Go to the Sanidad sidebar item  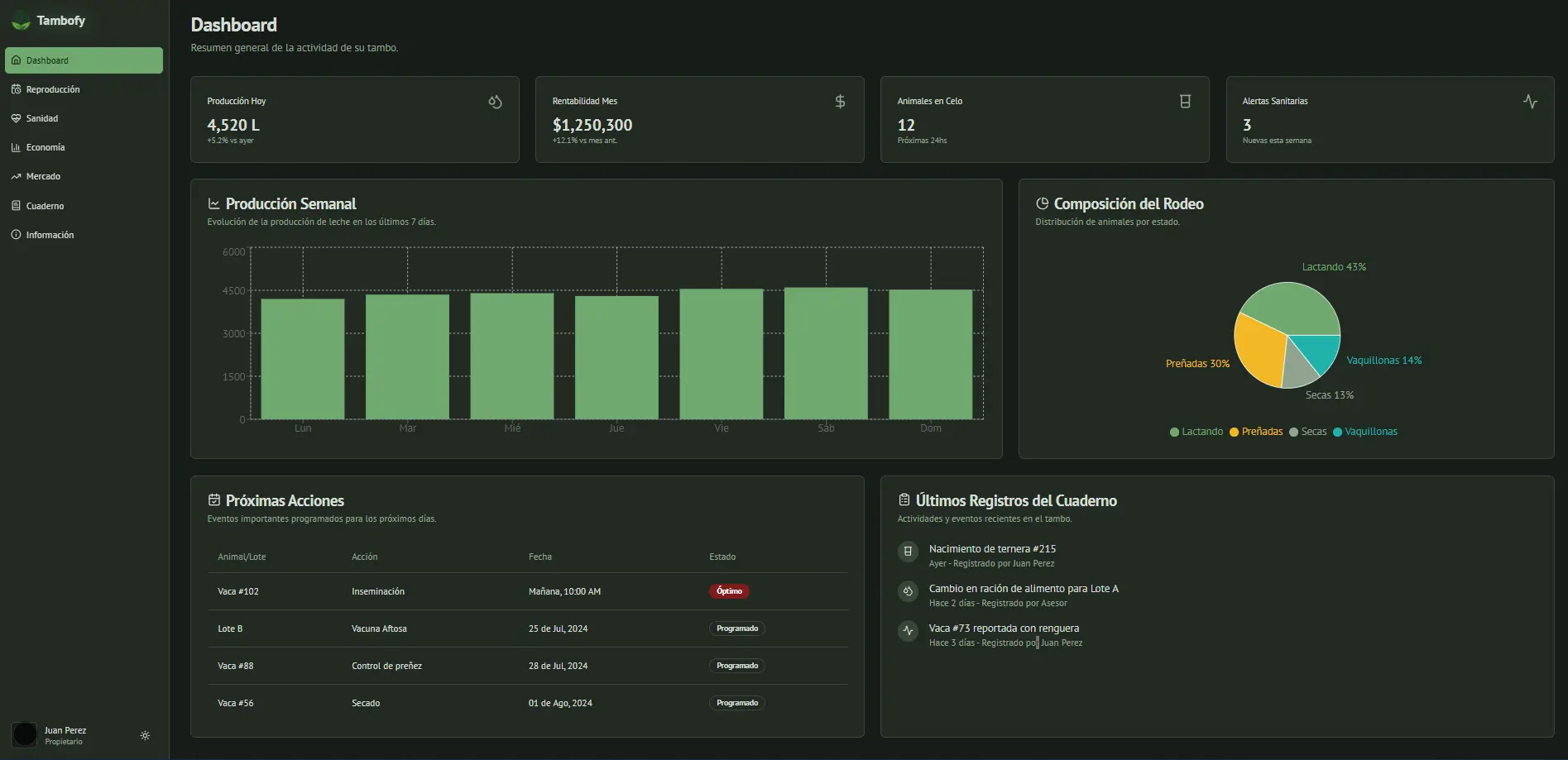click(x=42, y=118)
